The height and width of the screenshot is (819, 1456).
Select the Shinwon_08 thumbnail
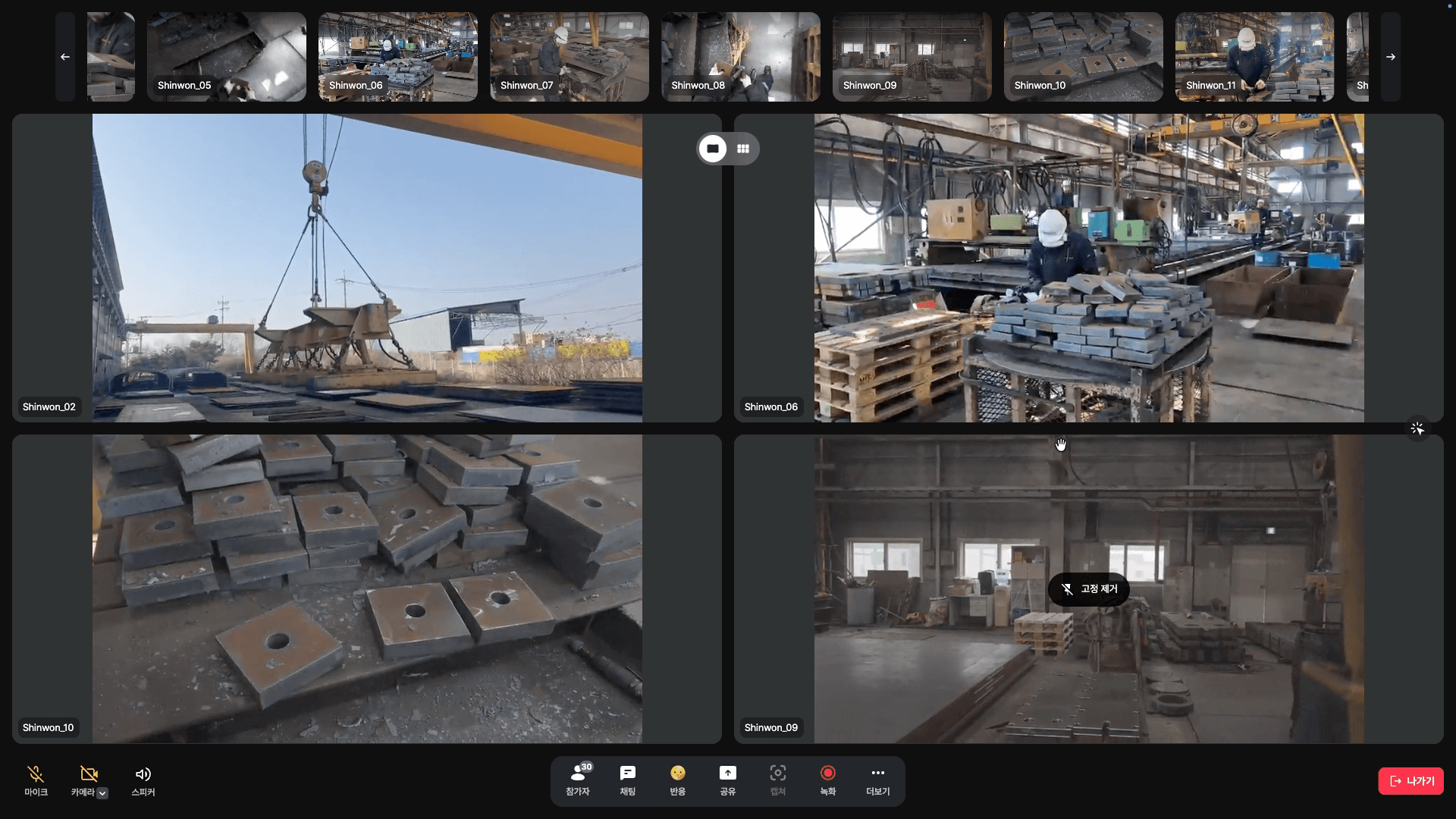tap(741, 57)
